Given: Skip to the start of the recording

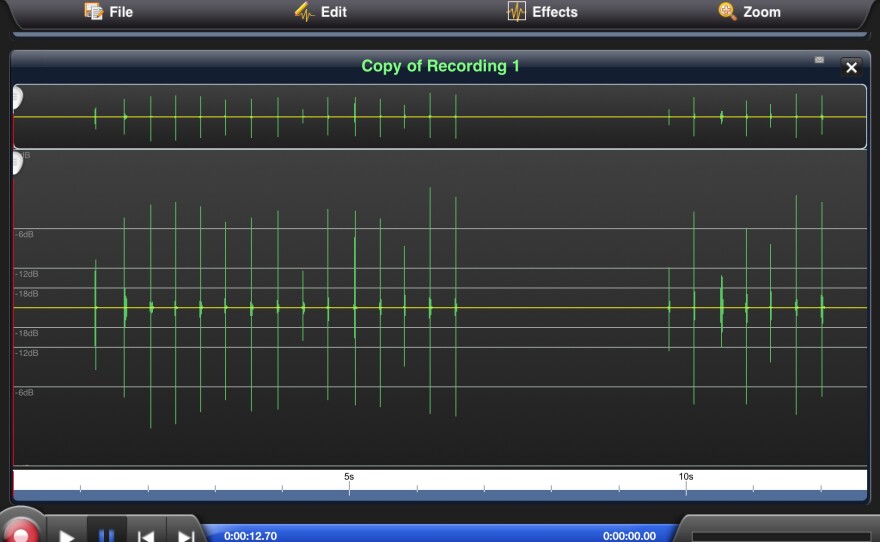Looking at the screenshot, I should 145,534.
